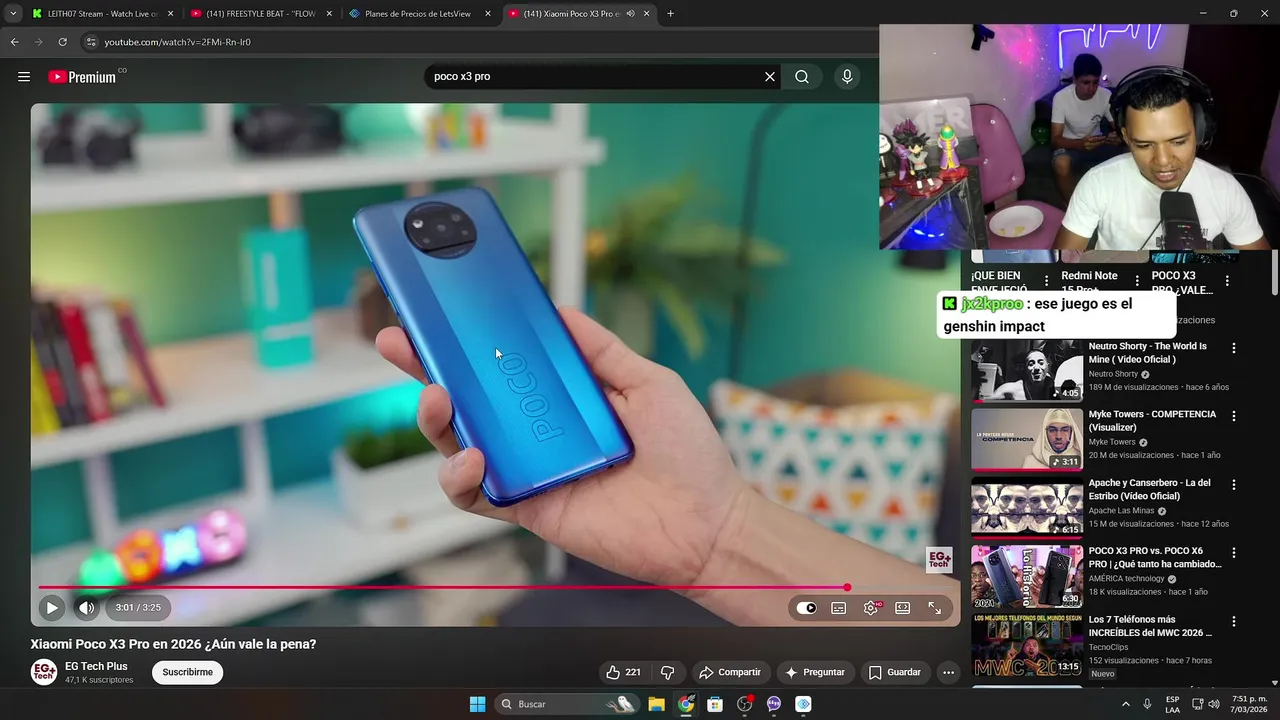Open more actions ellipsis below the video

[x=949, y=672]
